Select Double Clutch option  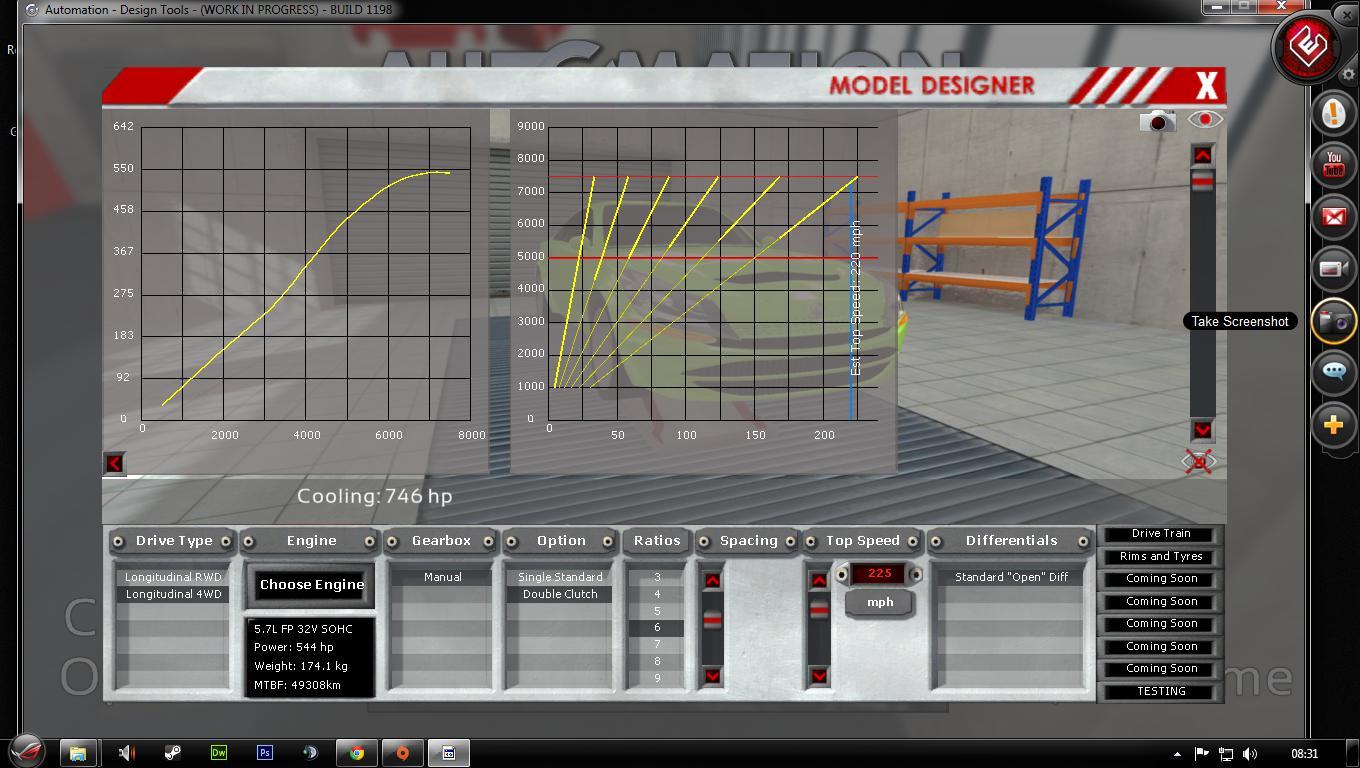[x=560, y=594]
